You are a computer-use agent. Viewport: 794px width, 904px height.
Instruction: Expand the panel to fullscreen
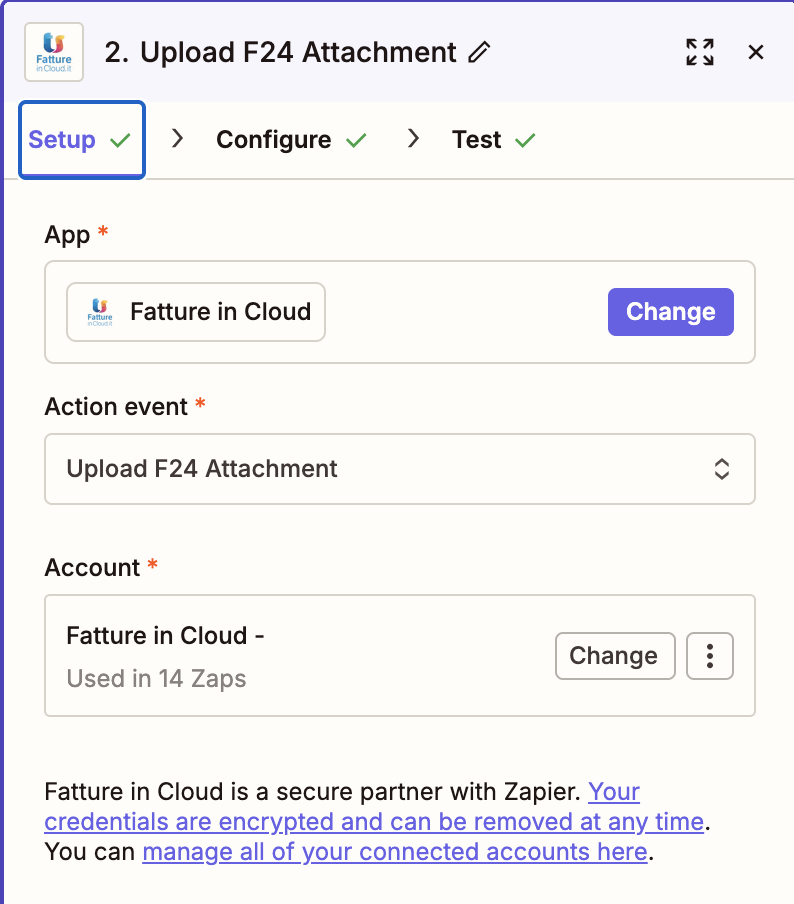[700, 51]
